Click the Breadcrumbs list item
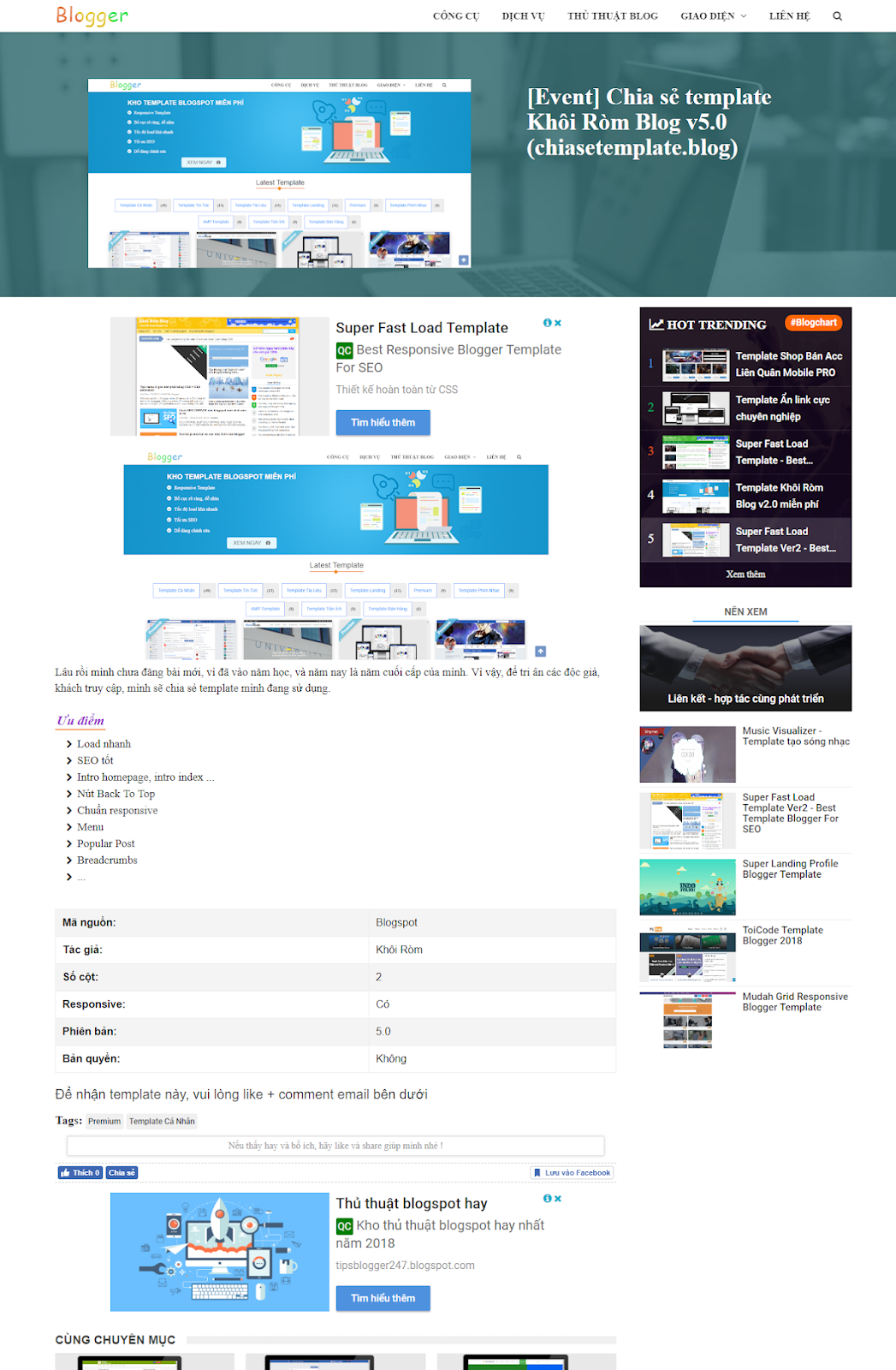Image resolution: width=896 pixels, height=1370 pixels. (107, 861)
